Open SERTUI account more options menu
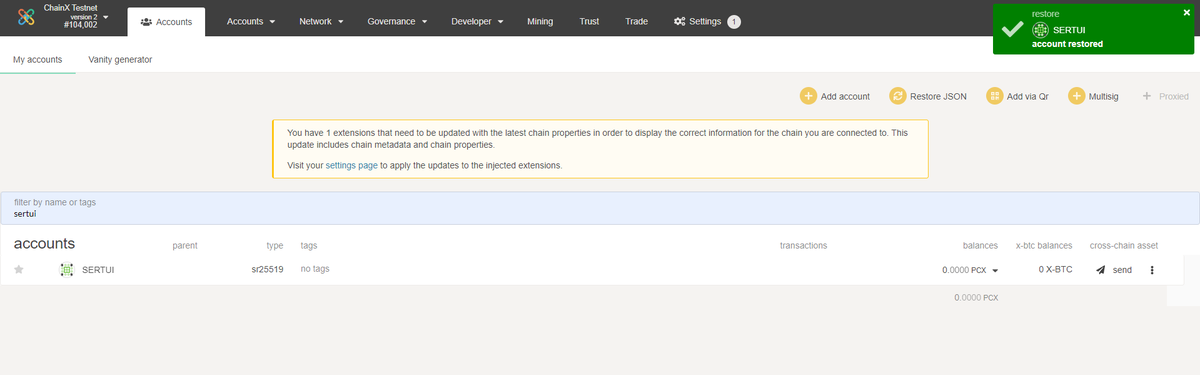Image resolution: width=1200 pixels, height=375 pixels. click(1152, 270)
